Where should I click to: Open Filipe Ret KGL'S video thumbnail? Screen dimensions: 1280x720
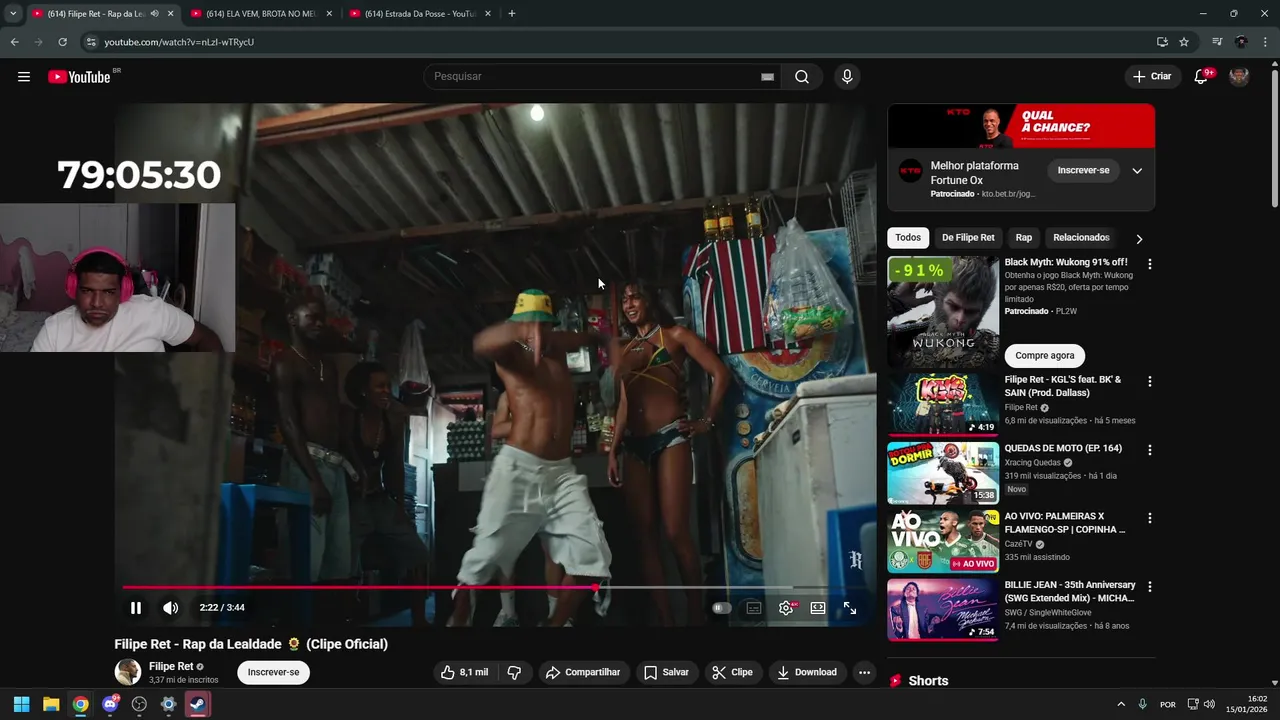click(943, 404)
